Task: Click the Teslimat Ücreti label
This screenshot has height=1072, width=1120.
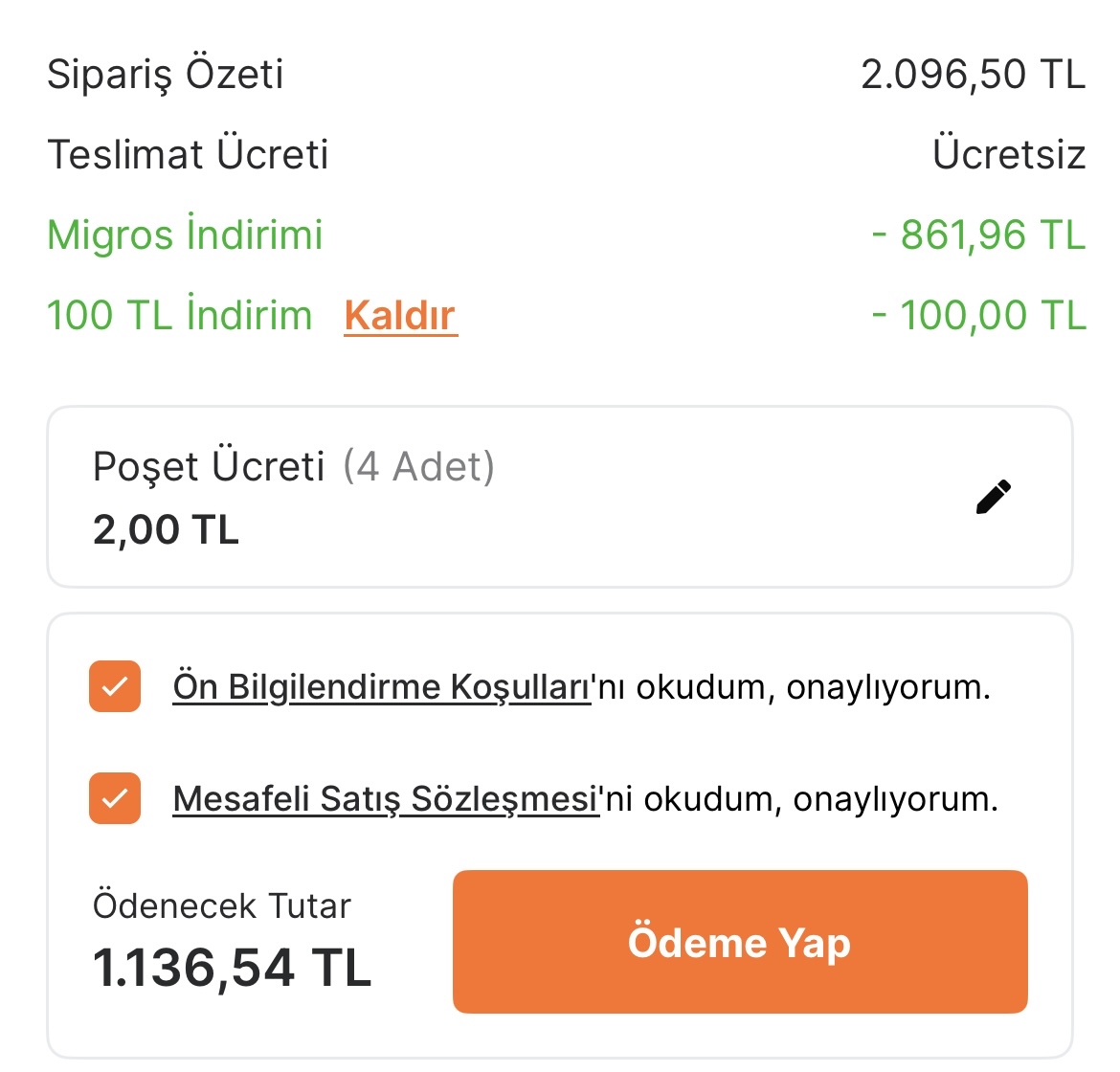Action: tap(188, 154)
